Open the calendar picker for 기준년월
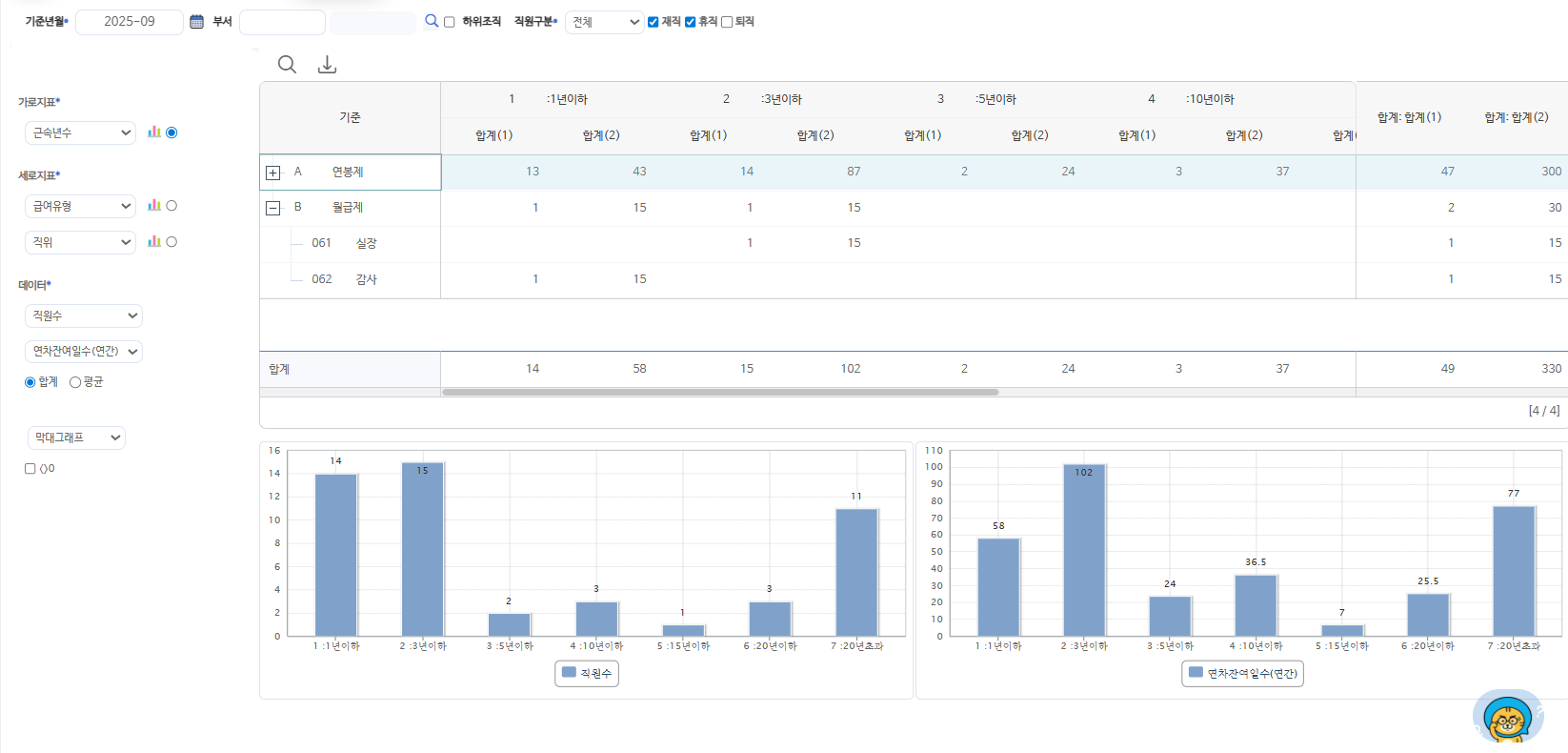The image size is (1568, 753). point(197,21)
